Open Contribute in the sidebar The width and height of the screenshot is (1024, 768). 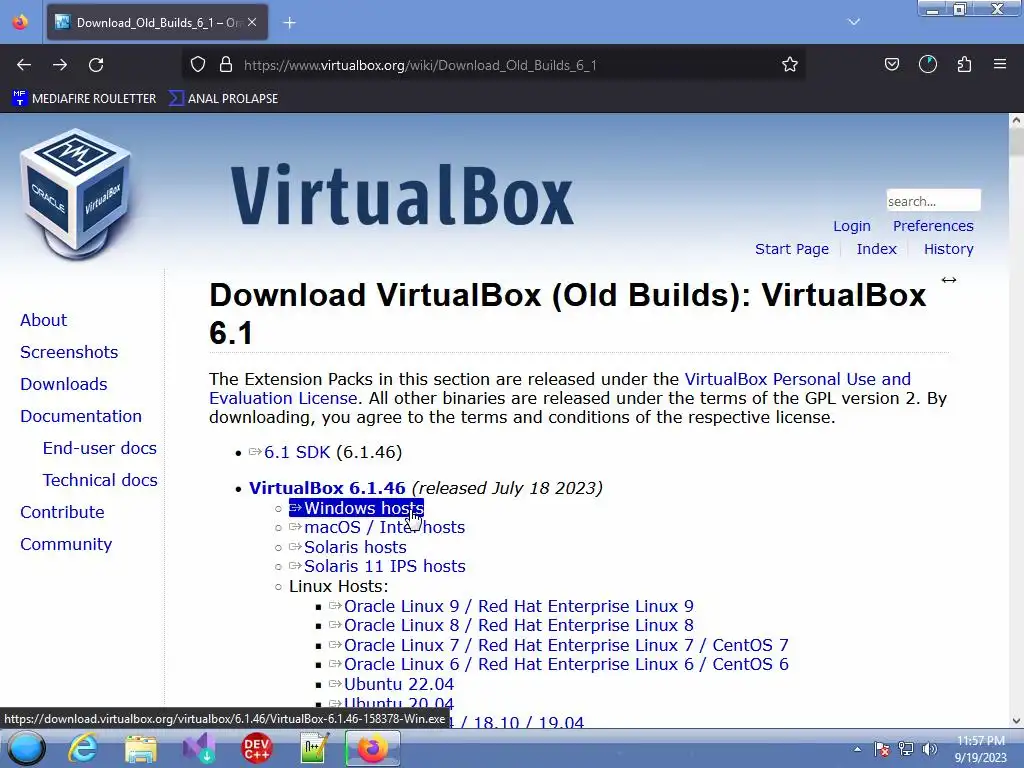(x=62, y=512)
